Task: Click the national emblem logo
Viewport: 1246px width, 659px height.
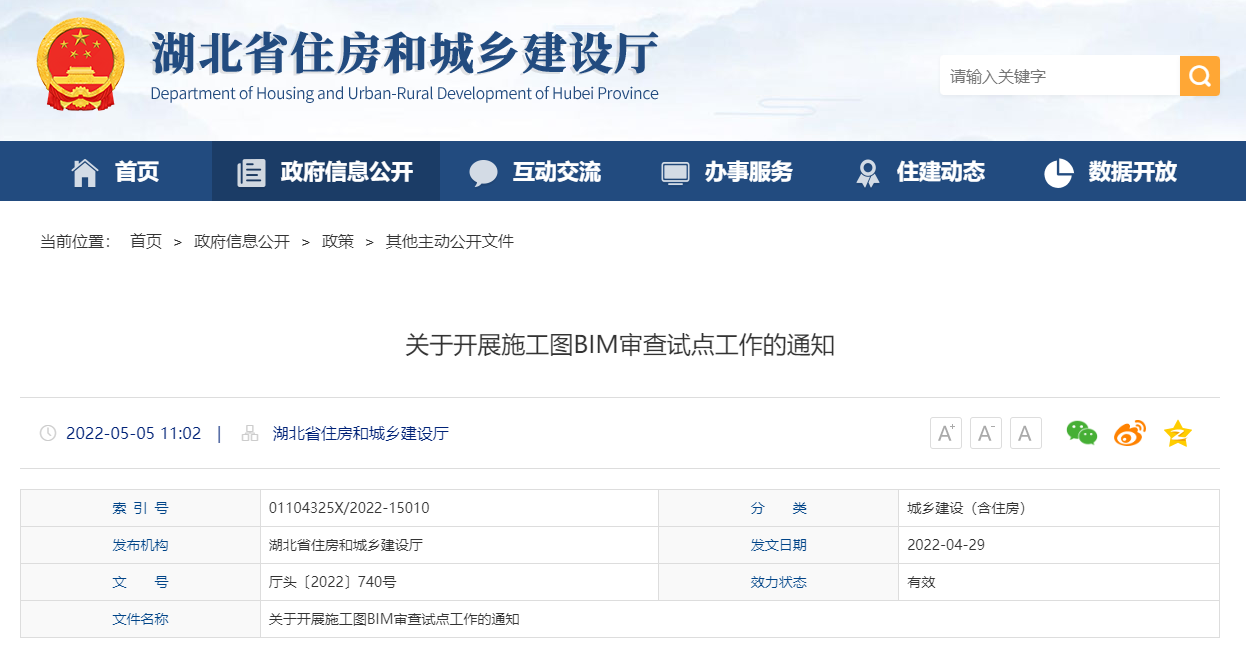Action: click(81, 64)
